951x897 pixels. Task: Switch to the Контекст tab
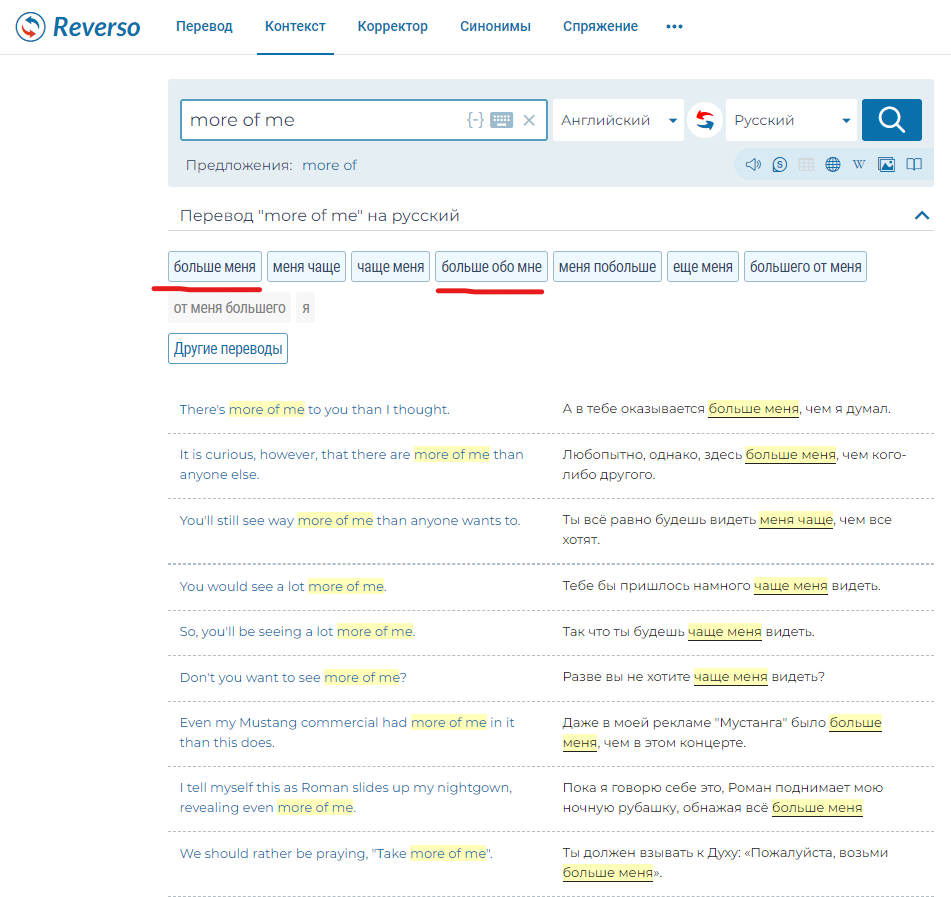click(x=295, y=27)
